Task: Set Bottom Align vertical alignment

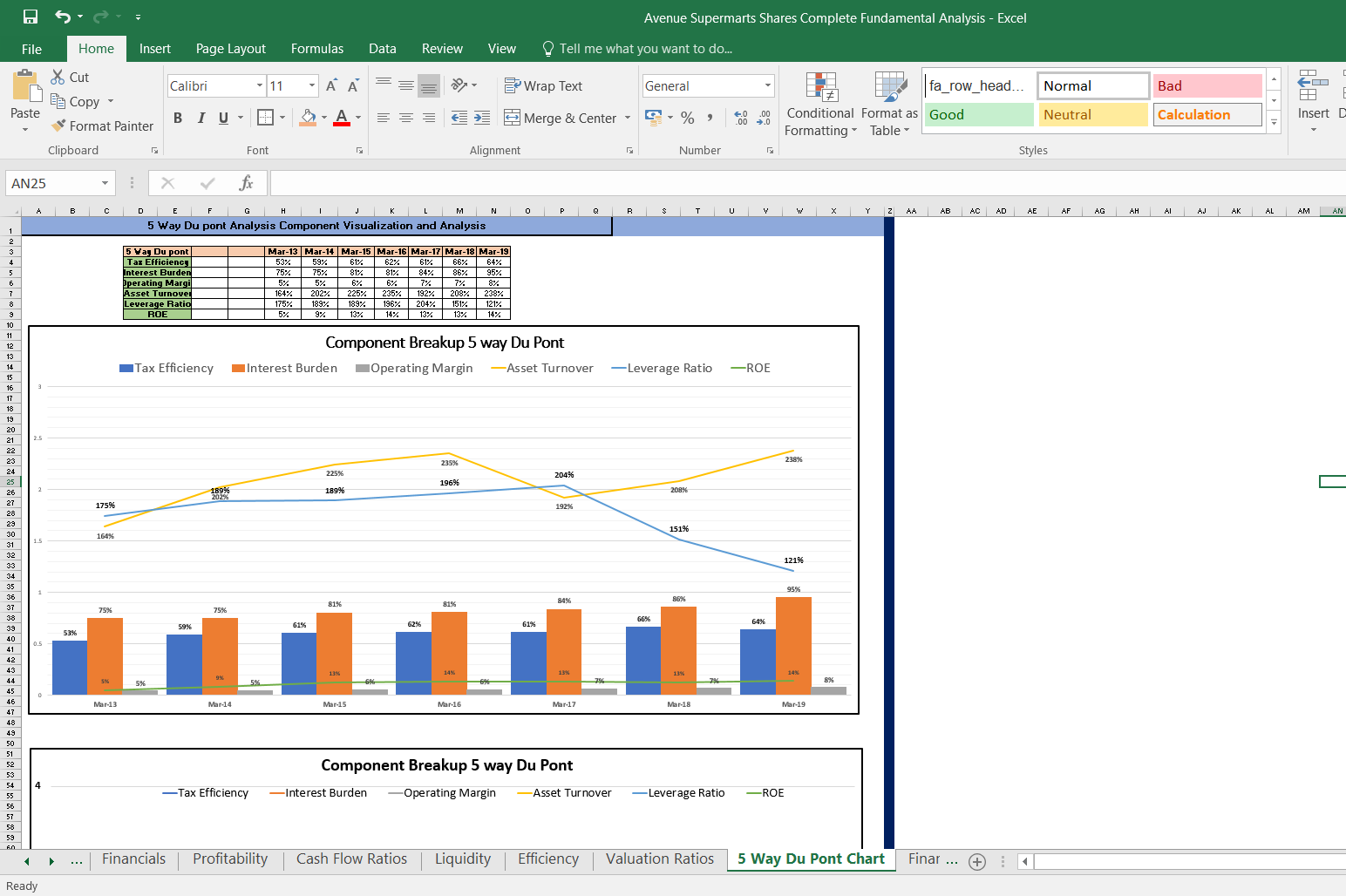Action: point(428,85)
